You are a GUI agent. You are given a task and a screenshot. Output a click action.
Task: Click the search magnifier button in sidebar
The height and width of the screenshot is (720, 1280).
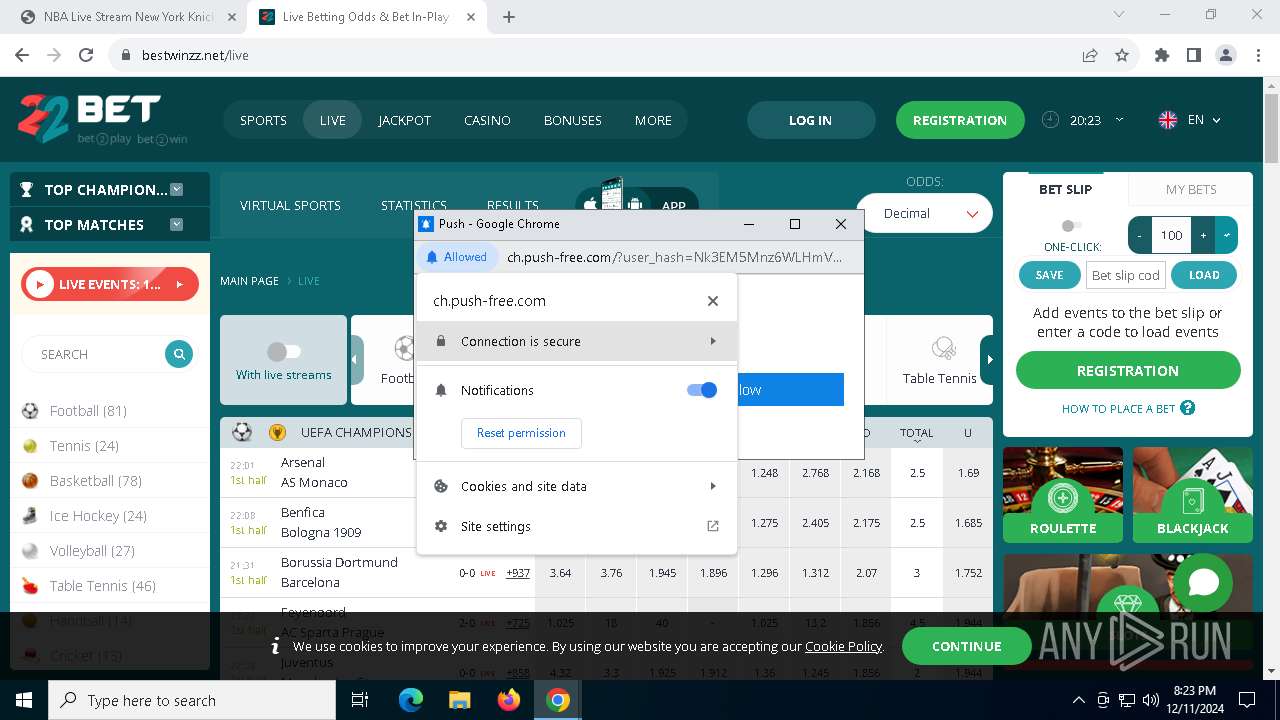(x=179, y=354)
